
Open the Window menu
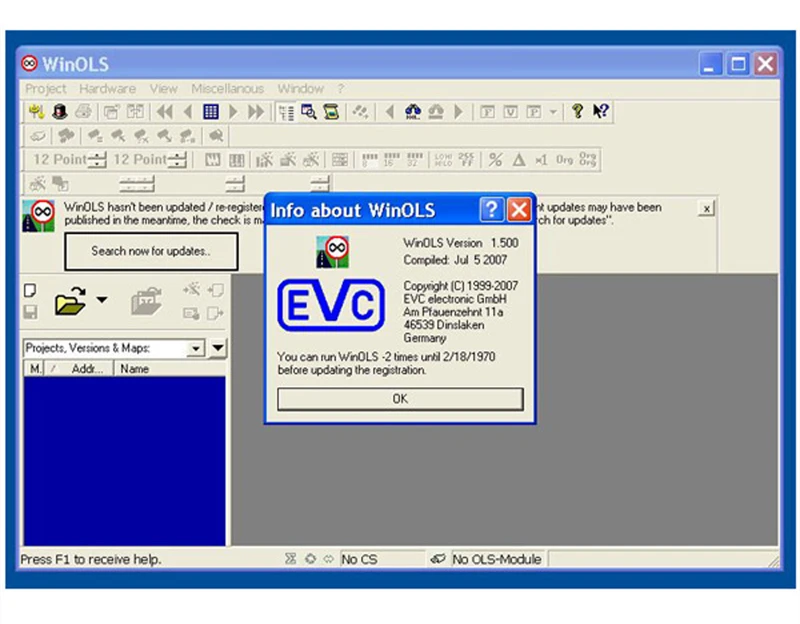(301, 89)
